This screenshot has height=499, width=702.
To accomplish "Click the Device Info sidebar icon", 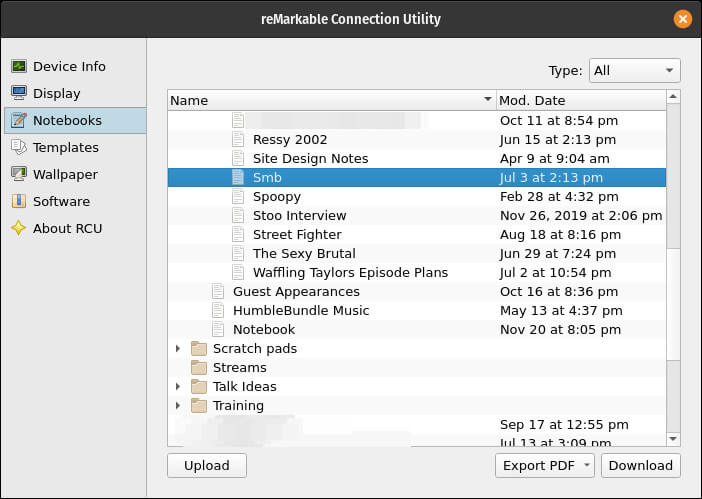I will point(18,66).
